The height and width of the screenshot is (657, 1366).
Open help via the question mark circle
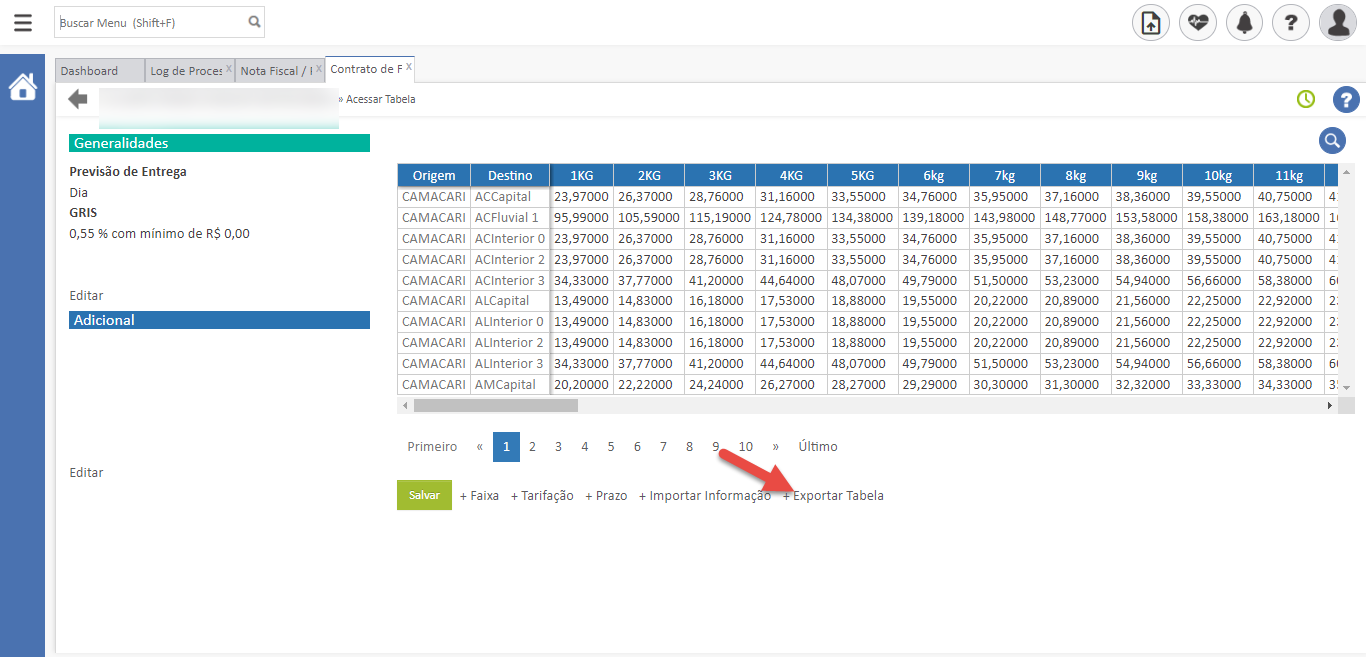pyautogui.click(x=1290, y=21)
